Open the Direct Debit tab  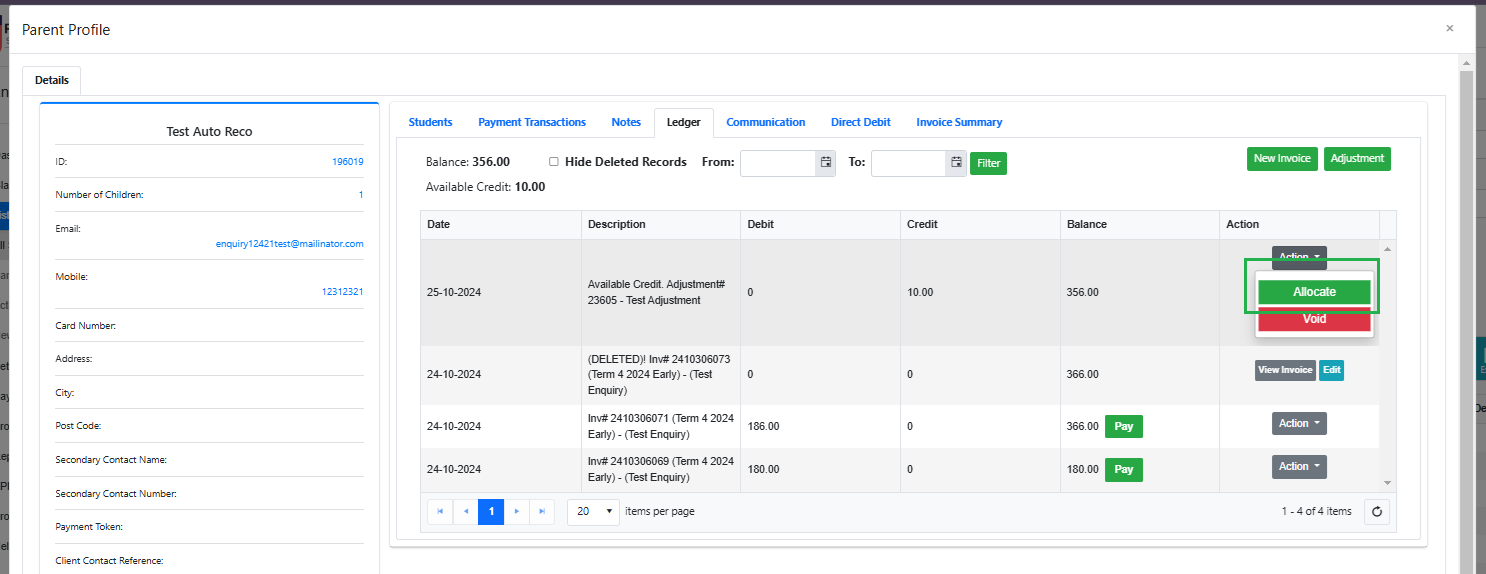point(861,122)
